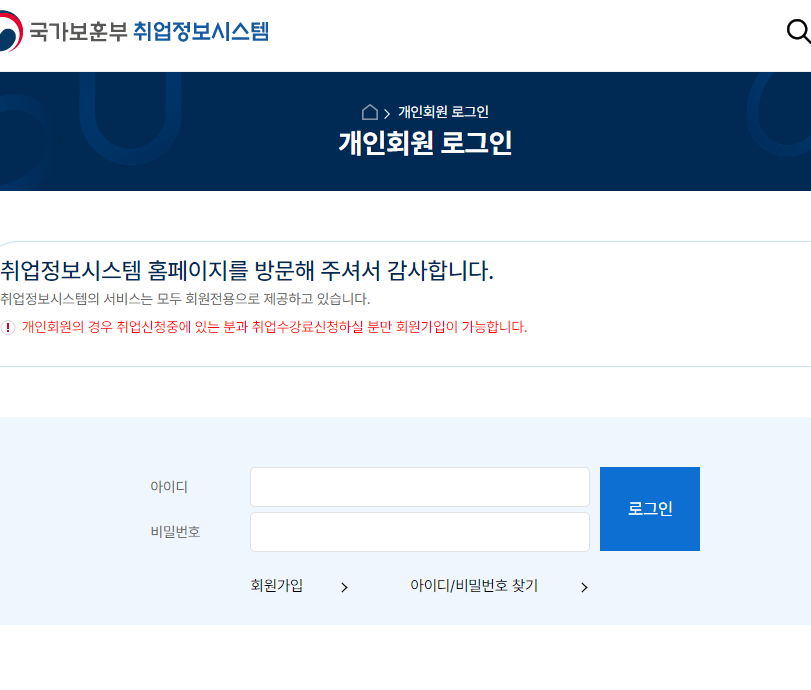This screenshot has height=690, width=811.
Task: Click the 아이디 field label
Action: (169, 487)
